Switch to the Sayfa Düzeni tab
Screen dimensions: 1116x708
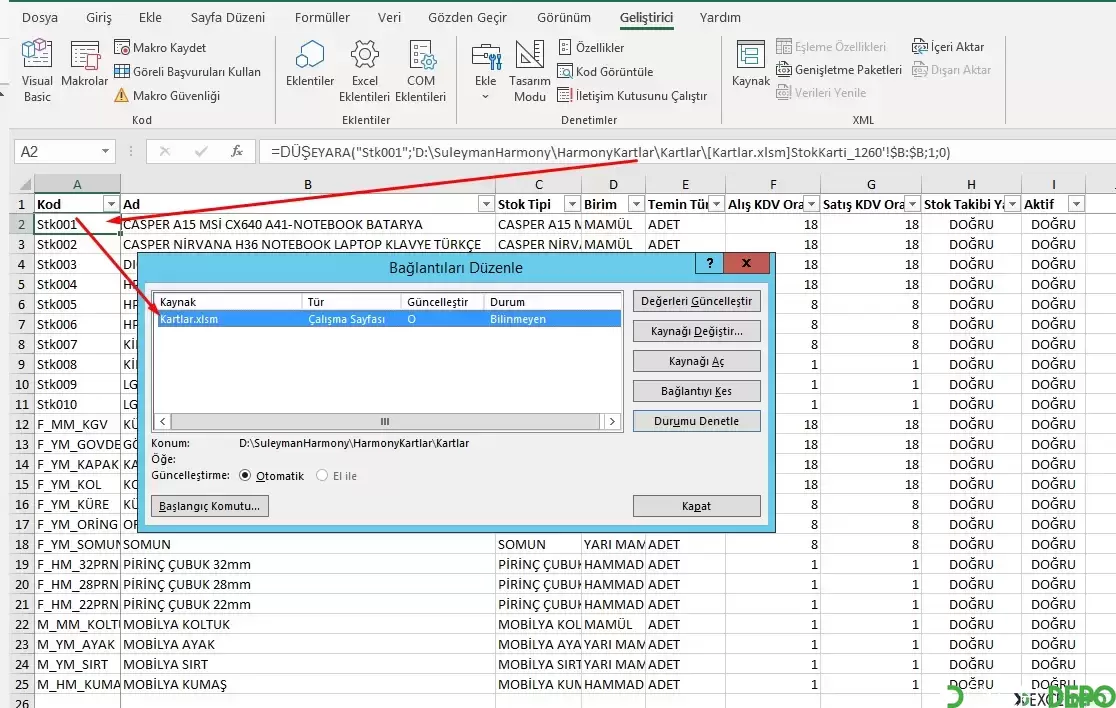pos(227,17)
